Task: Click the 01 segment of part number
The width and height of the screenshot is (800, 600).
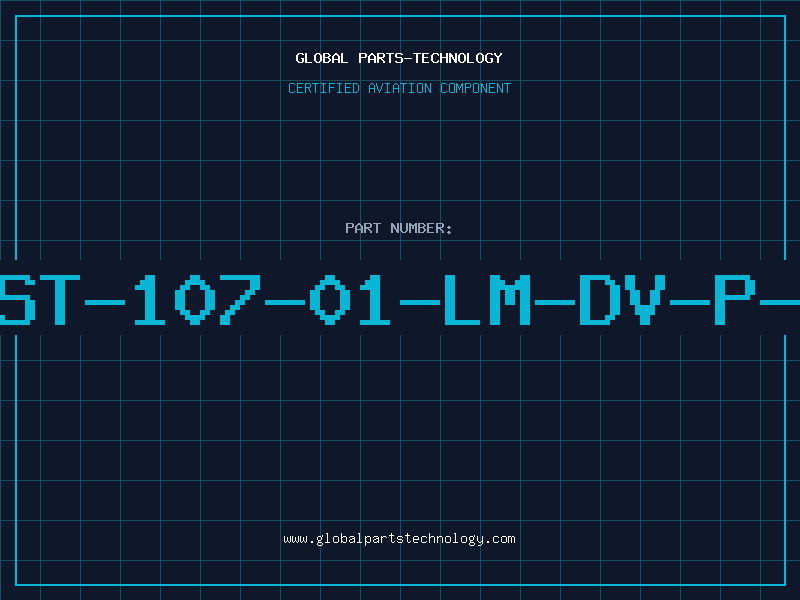Action: (349, 299)
